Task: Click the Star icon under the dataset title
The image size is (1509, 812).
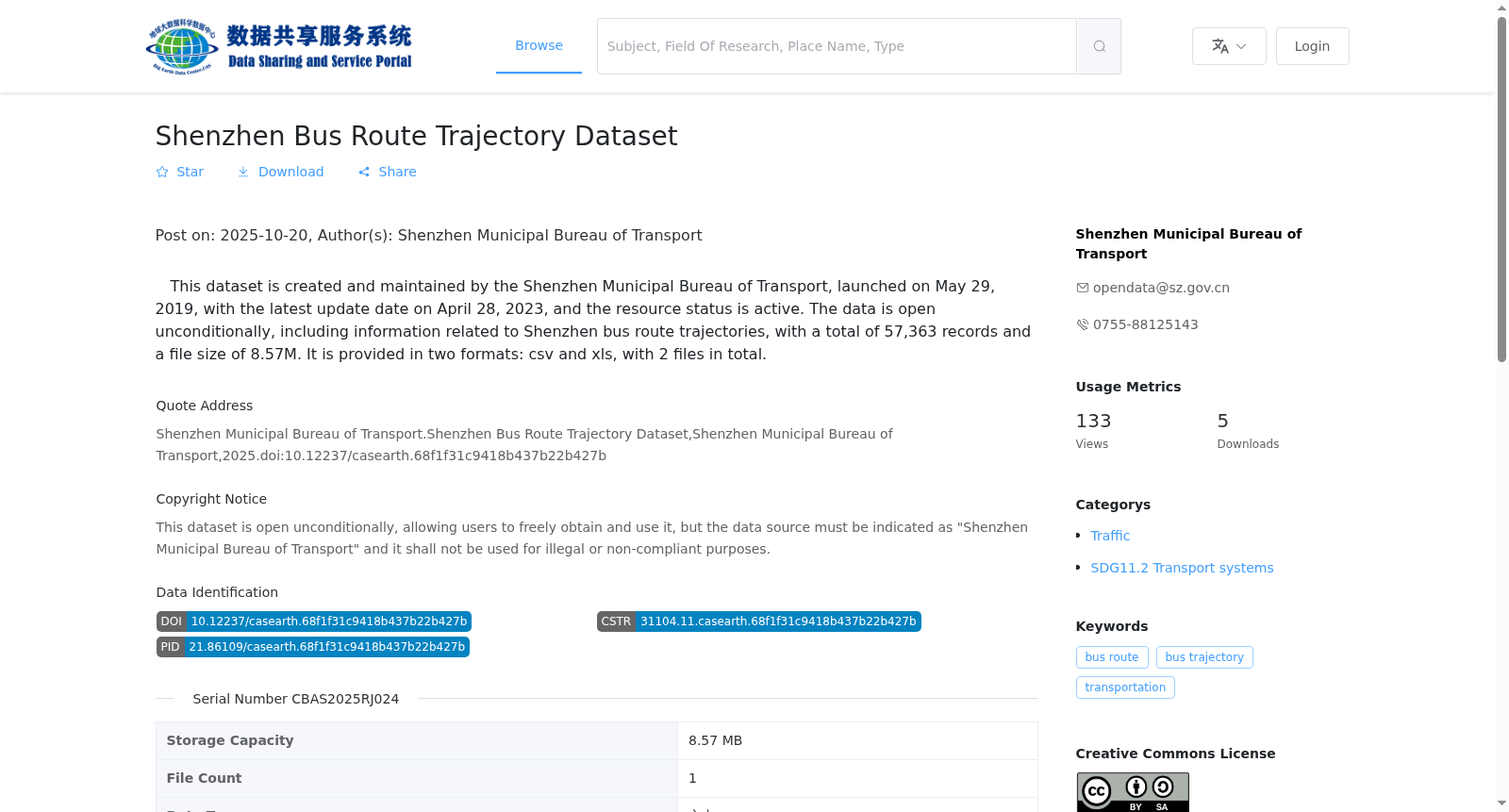Action: 162,172
